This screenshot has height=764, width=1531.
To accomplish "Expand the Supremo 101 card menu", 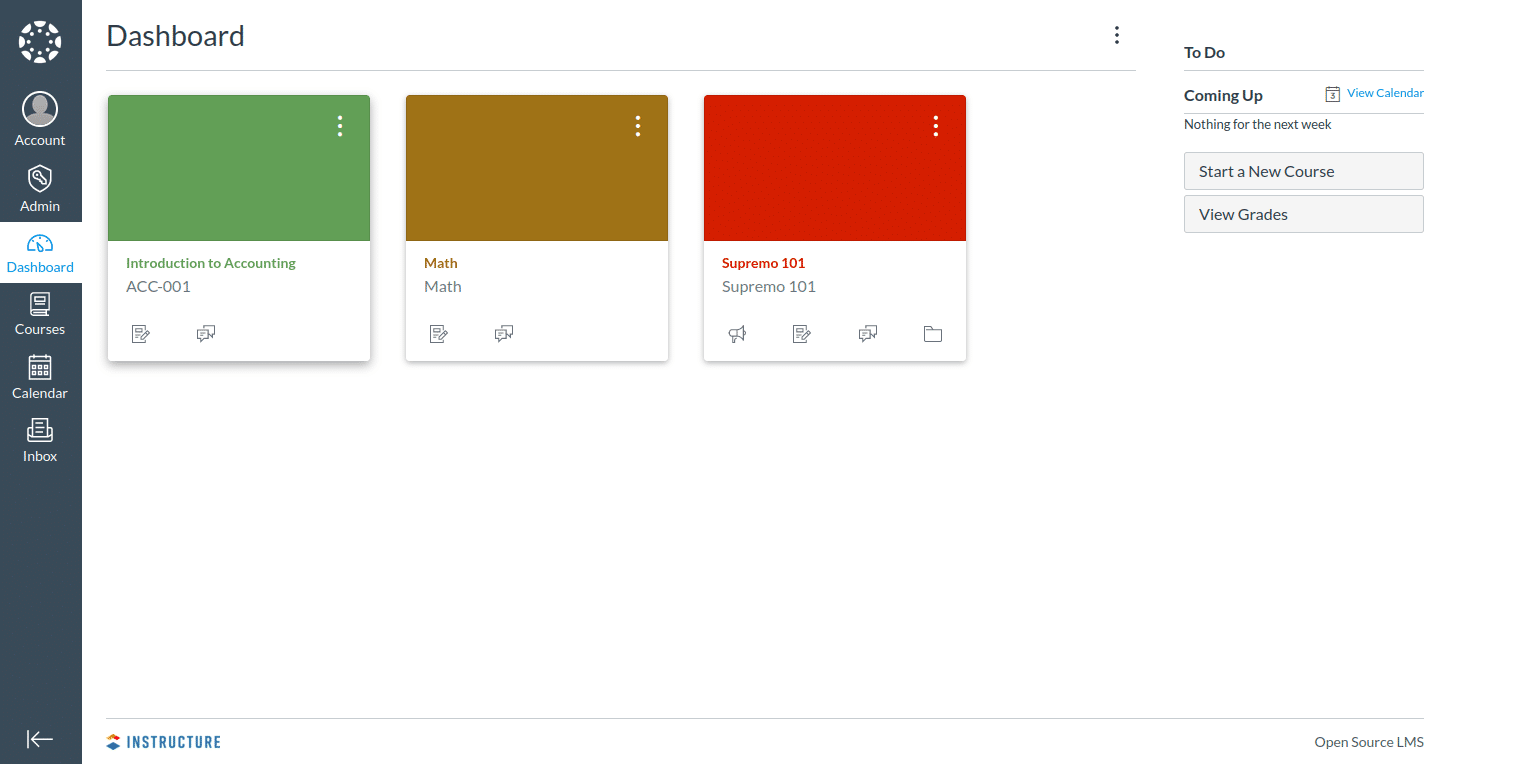I will (935, 125).
